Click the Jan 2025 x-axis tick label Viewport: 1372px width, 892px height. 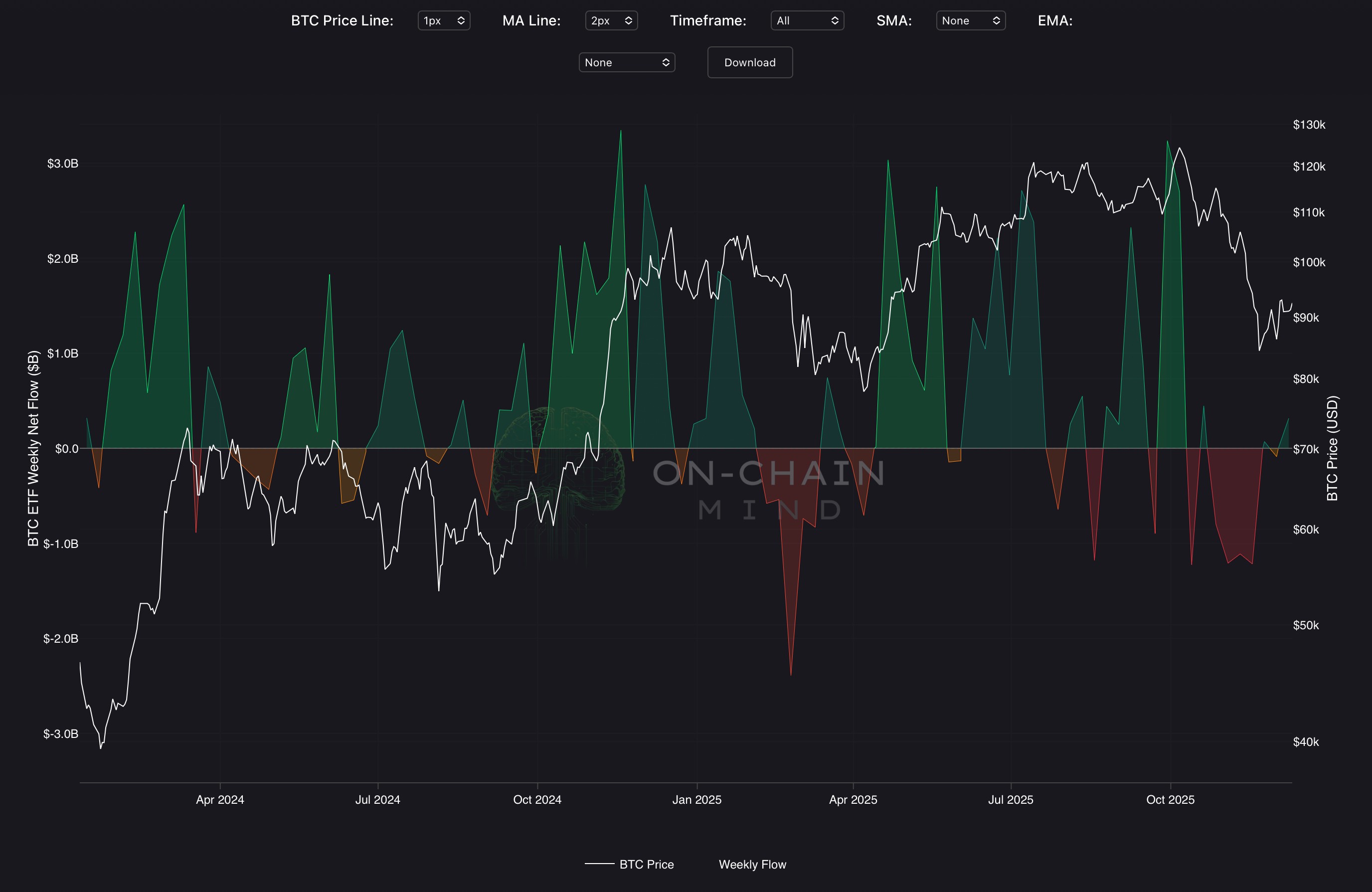(x=696, y=800)
